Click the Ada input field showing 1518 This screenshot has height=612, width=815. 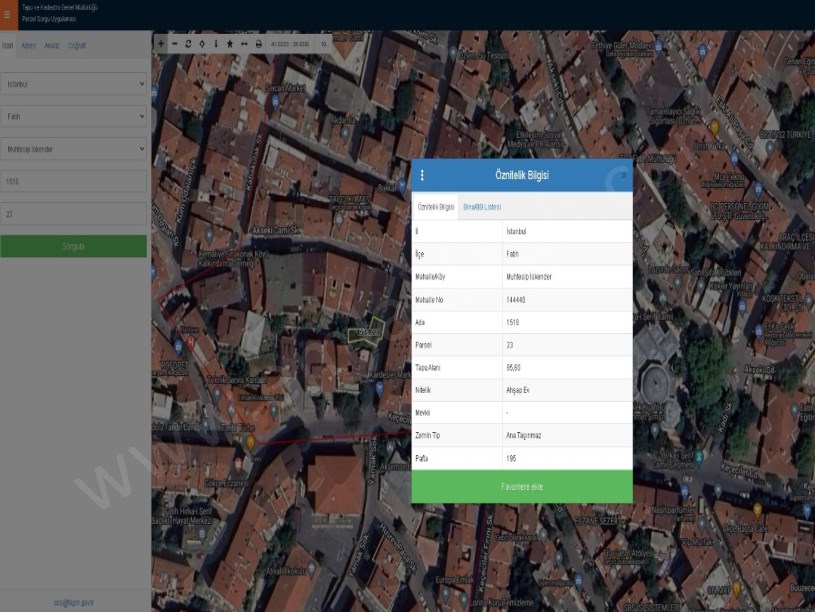[74, 181]
